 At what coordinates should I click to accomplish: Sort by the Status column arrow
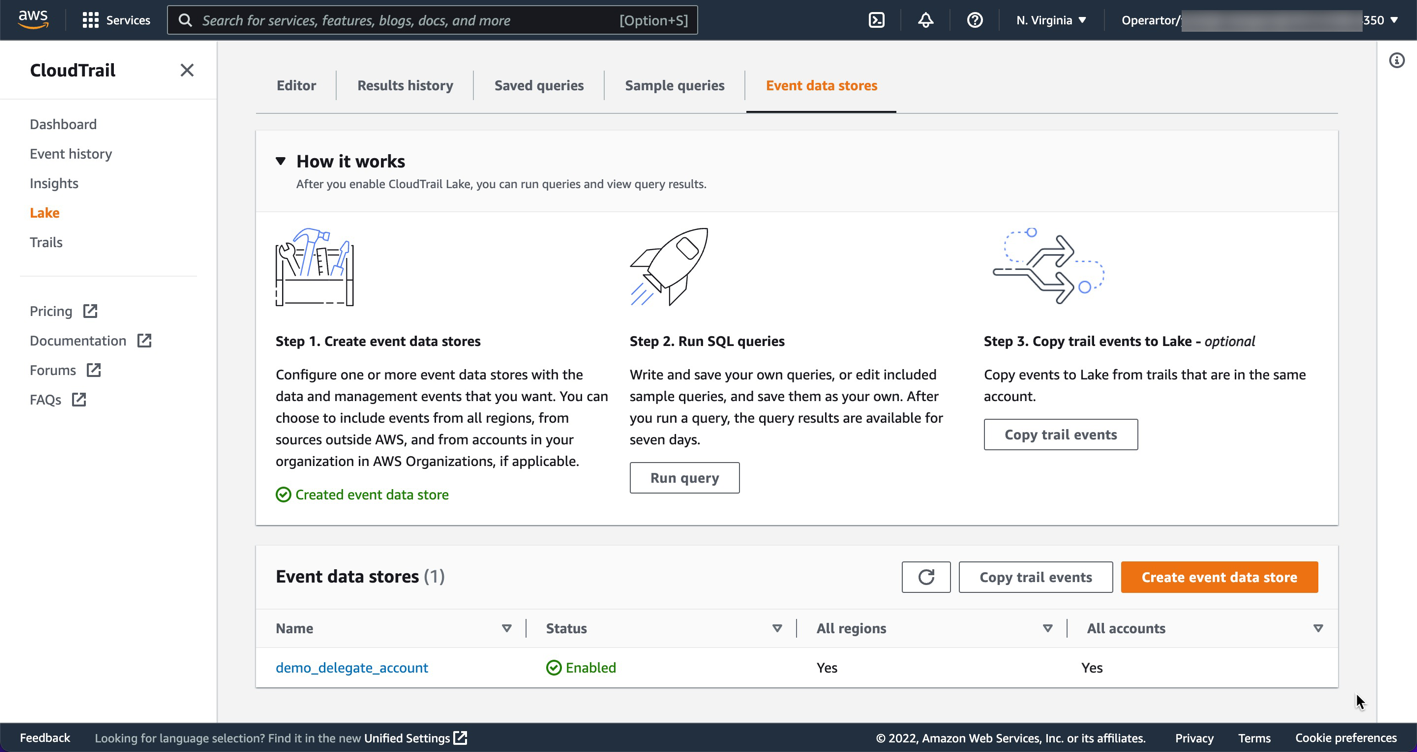[777, 629]
